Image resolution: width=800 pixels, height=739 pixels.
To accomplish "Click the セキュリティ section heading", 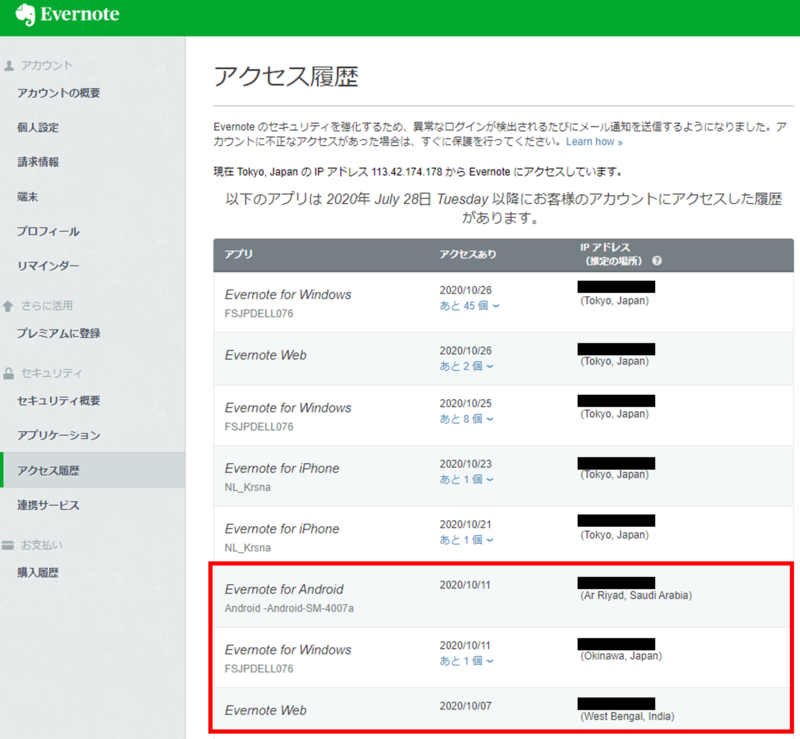I will (x=52, y=373).
